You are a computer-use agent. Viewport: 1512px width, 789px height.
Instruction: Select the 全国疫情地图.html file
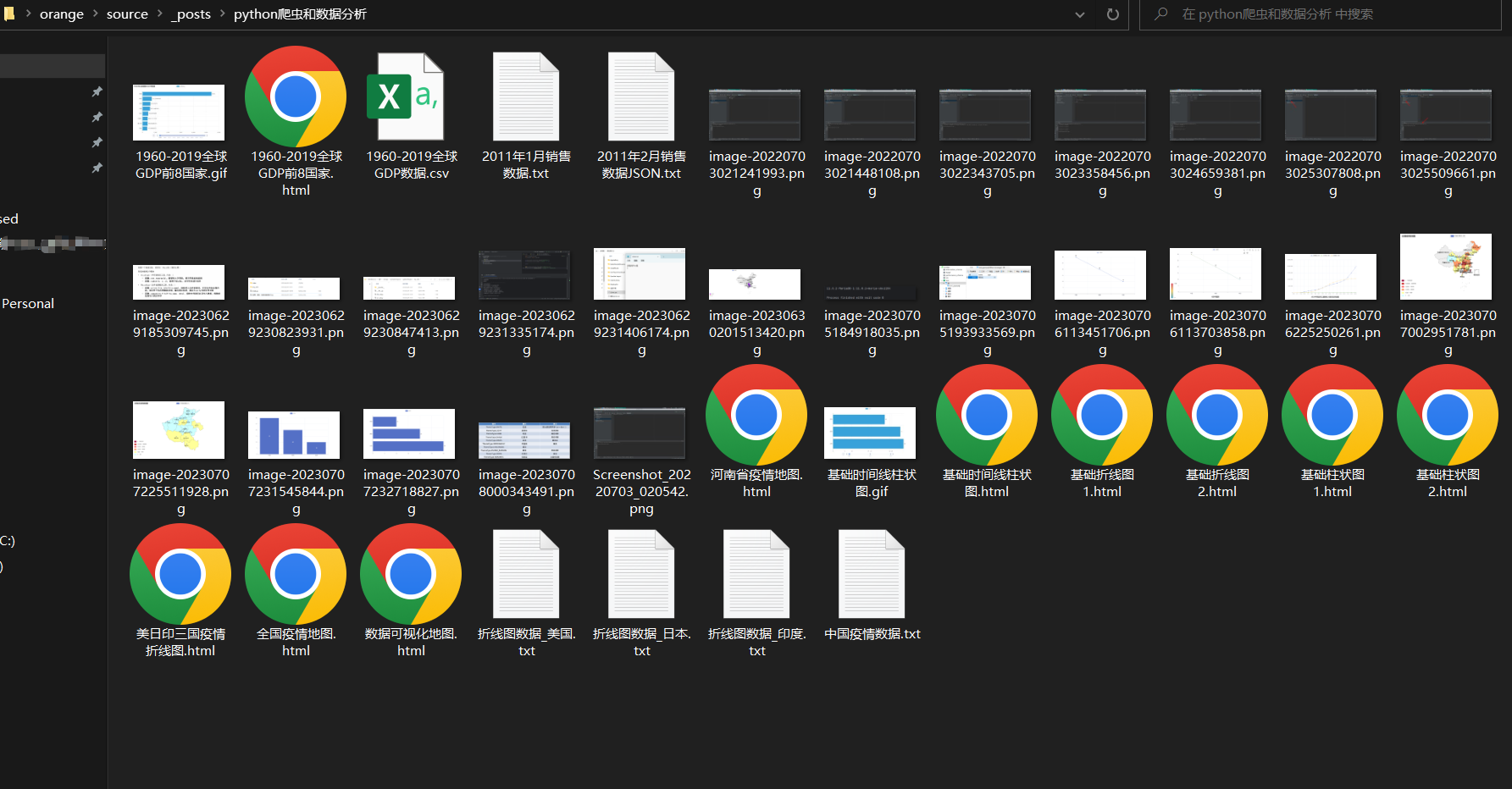[x=296, y=574]
